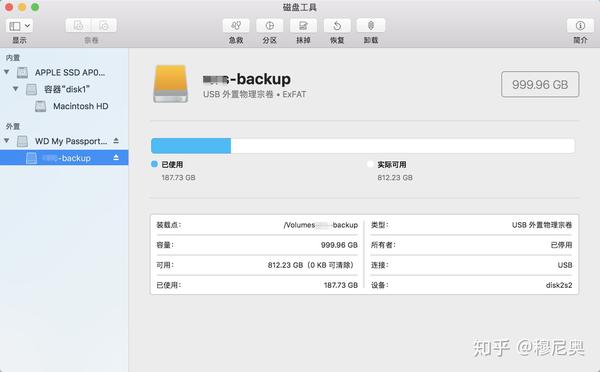Click the 812.23 GB available value under the bar
Image resolution: width=600 pixels, height=372 pixels.
(395, 178)
